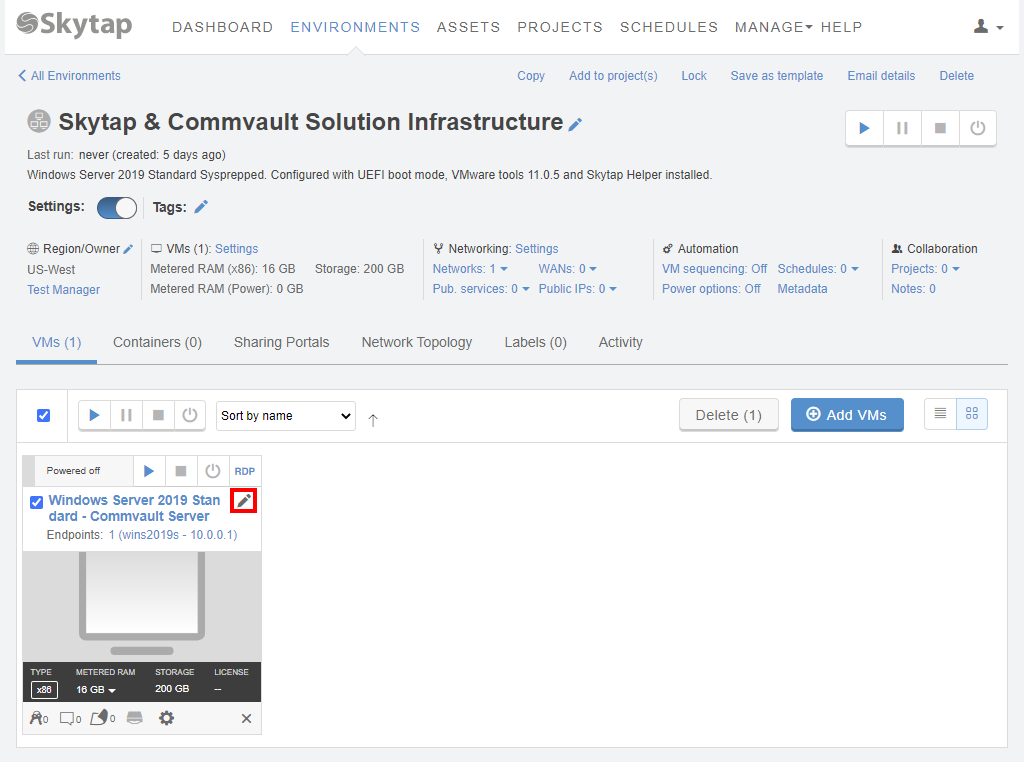Image resolution: width=1024 pixels, height=762 pixels.
Task: Run the environment with top play button
Action: click(x=864, y=128)
